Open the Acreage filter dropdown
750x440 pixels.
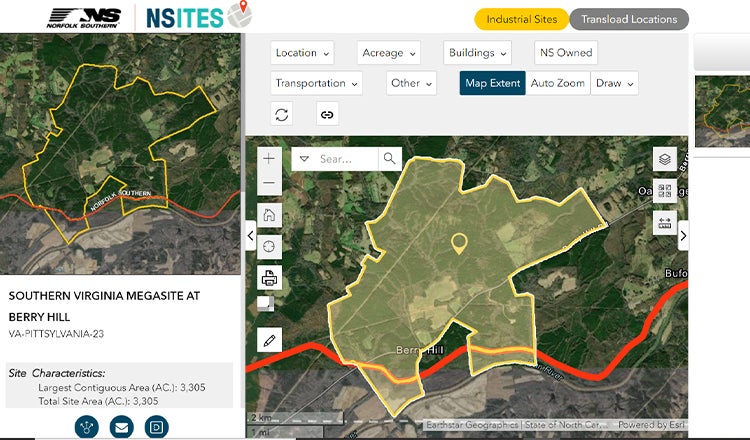click(x=388, y=53)
